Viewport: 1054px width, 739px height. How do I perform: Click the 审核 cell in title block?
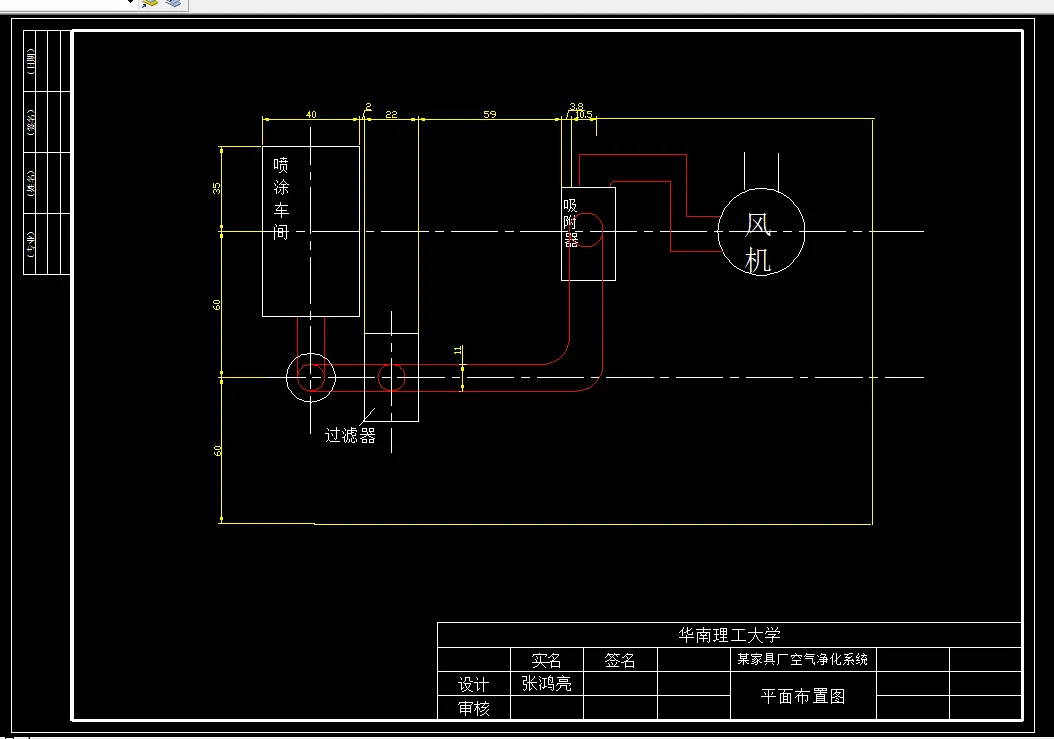[473, 708]
